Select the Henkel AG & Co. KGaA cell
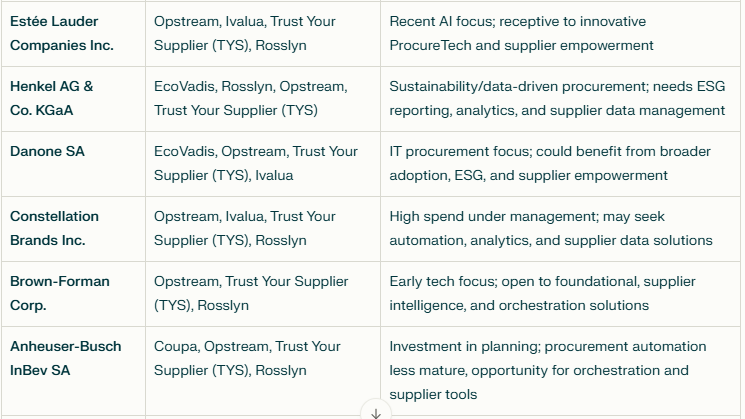 click(x=52, y=98)
